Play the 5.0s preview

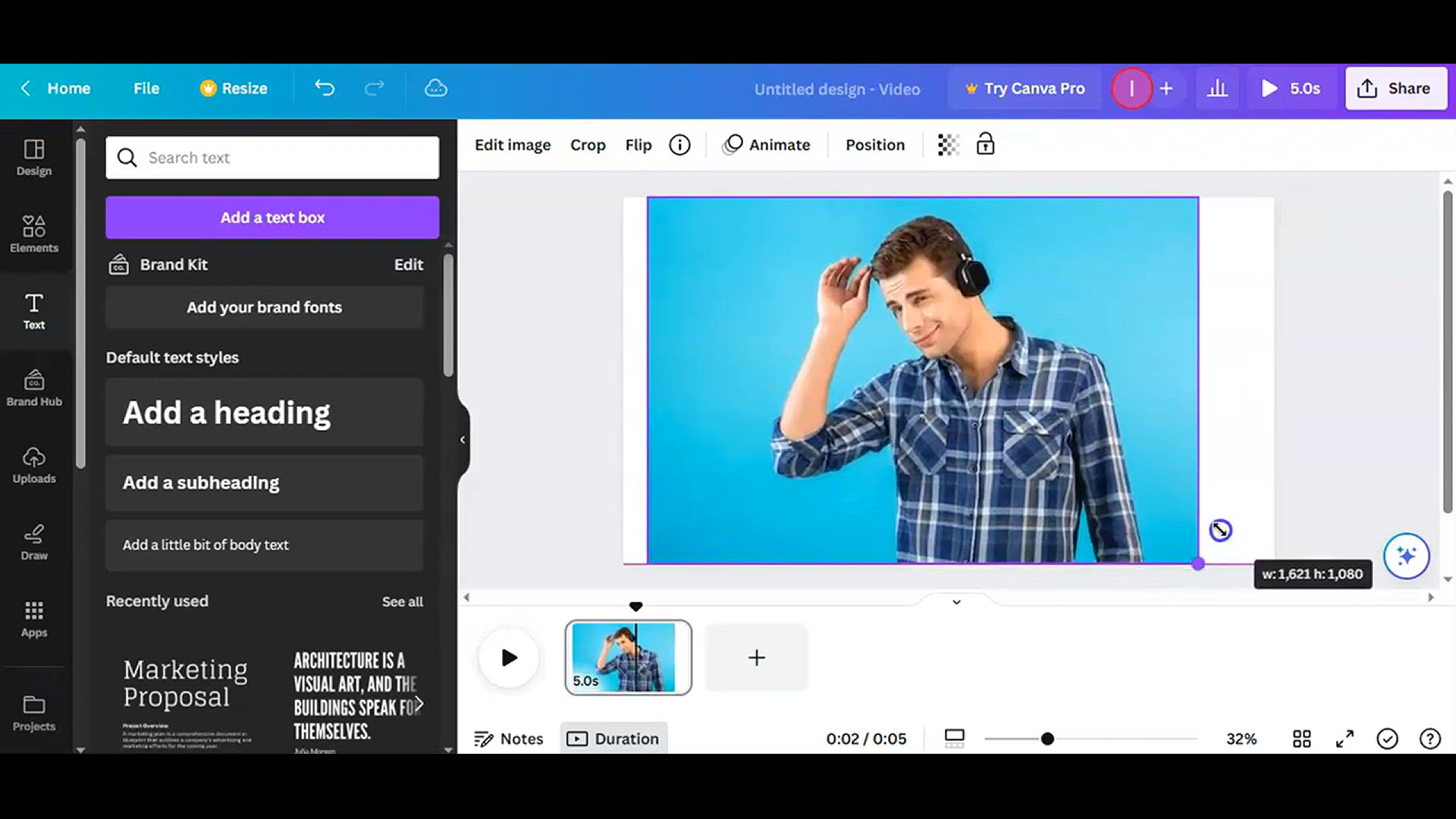1291,89
